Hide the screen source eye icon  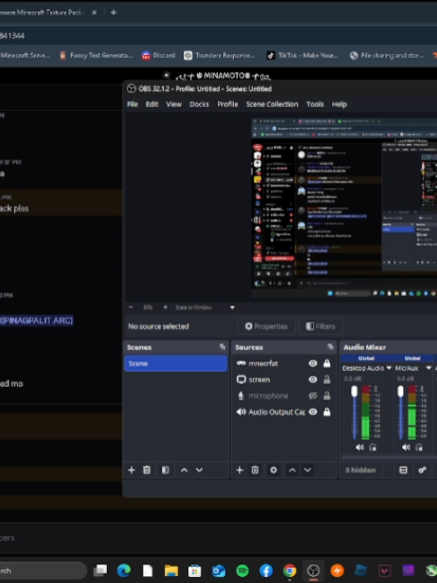313,380
